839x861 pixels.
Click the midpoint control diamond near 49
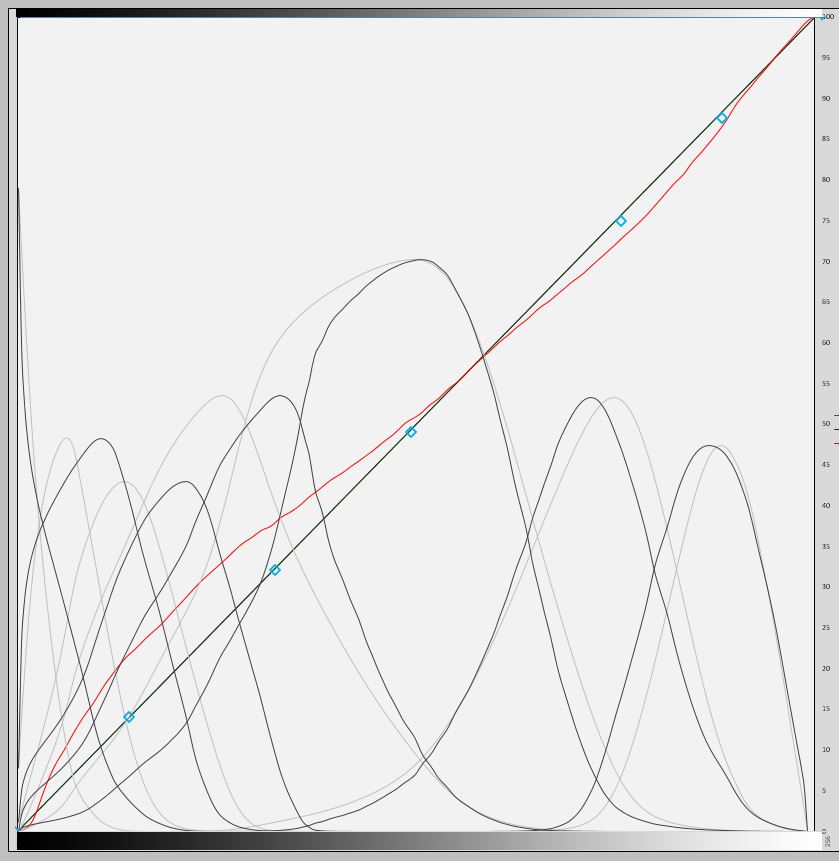(x=411, y=432)
